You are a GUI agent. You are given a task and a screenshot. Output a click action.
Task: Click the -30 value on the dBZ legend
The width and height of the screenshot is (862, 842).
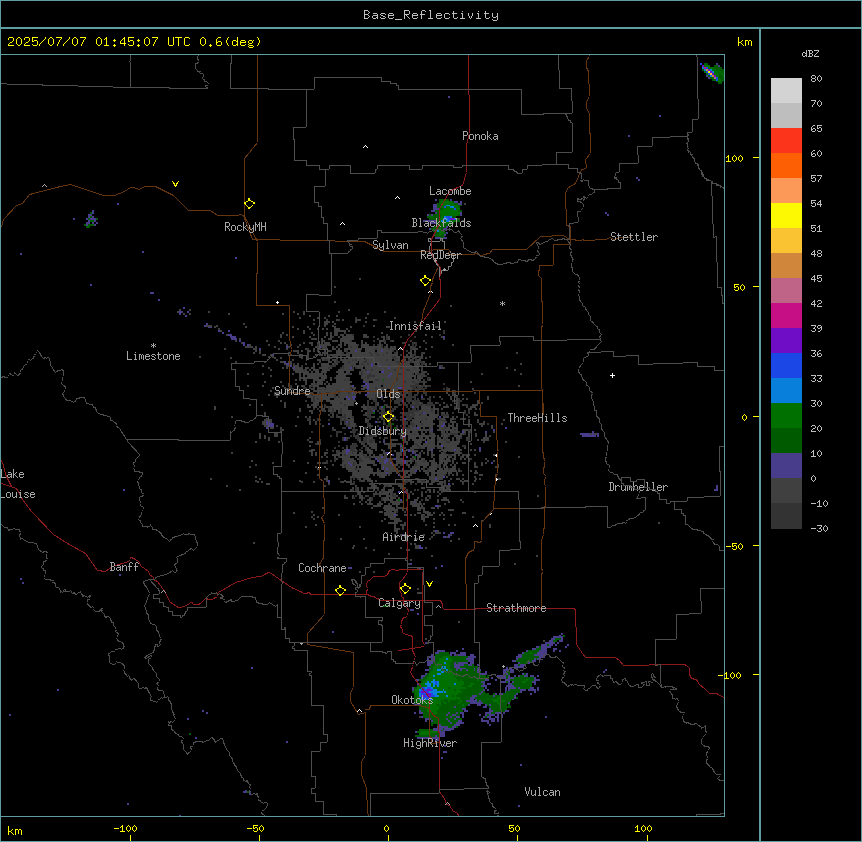819,528
